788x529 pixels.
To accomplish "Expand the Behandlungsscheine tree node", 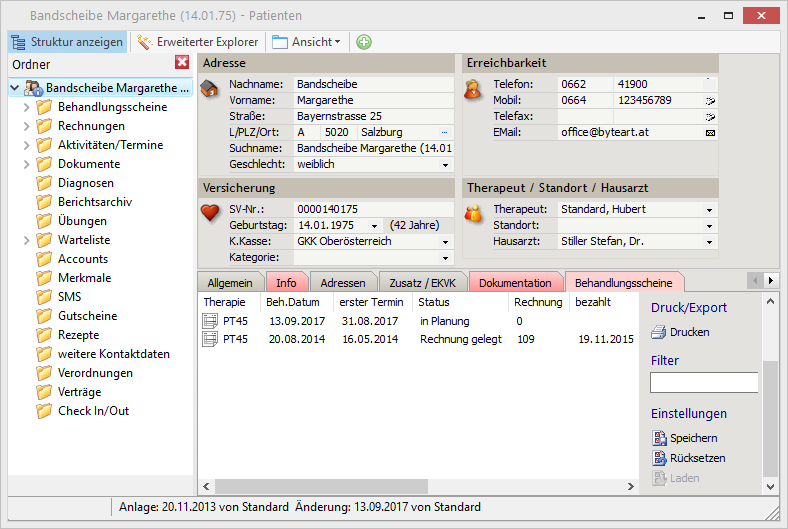I will (x=26, y=108).
